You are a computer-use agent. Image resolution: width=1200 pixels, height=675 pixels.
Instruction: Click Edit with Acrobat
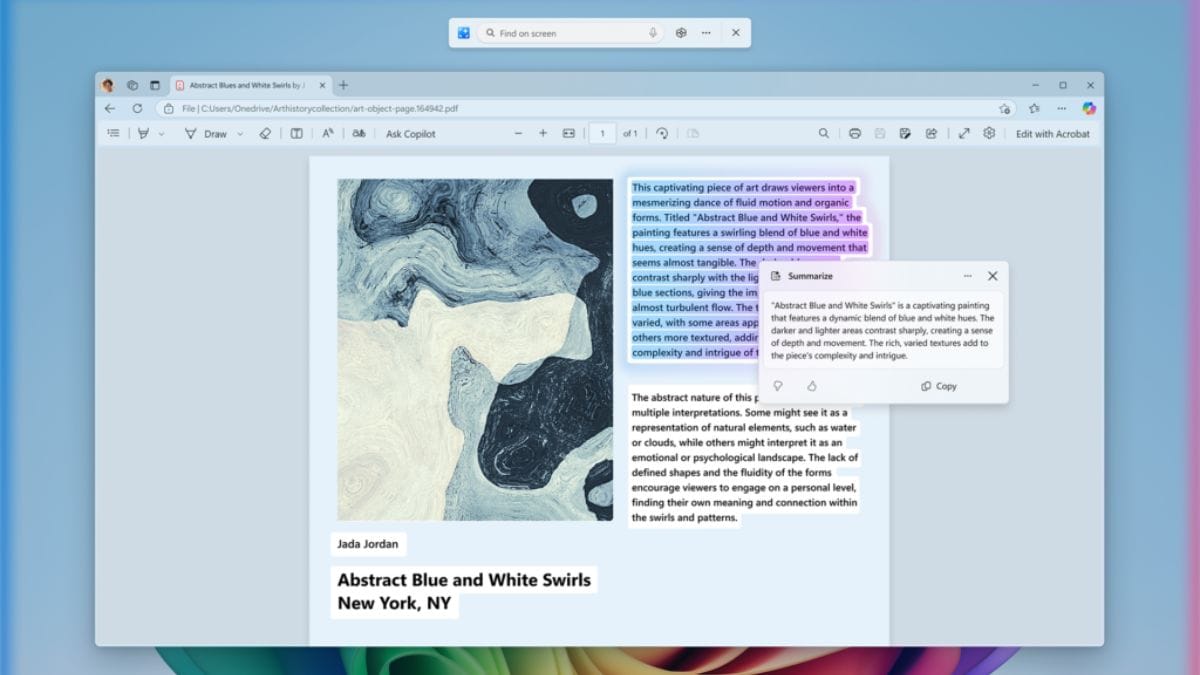point(1053,134)
